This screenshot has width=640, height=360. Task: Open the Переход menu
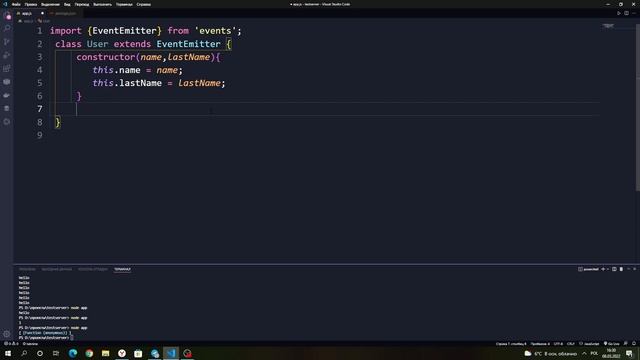82,4
